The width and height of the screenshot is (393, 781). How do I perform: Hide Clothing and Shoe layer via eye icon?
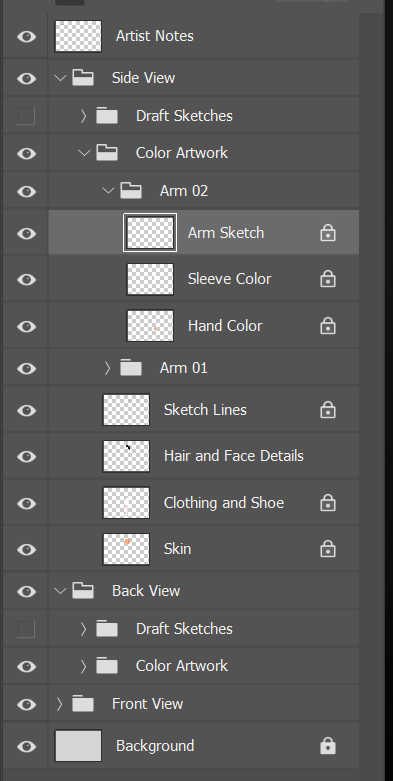coord(26,504)
